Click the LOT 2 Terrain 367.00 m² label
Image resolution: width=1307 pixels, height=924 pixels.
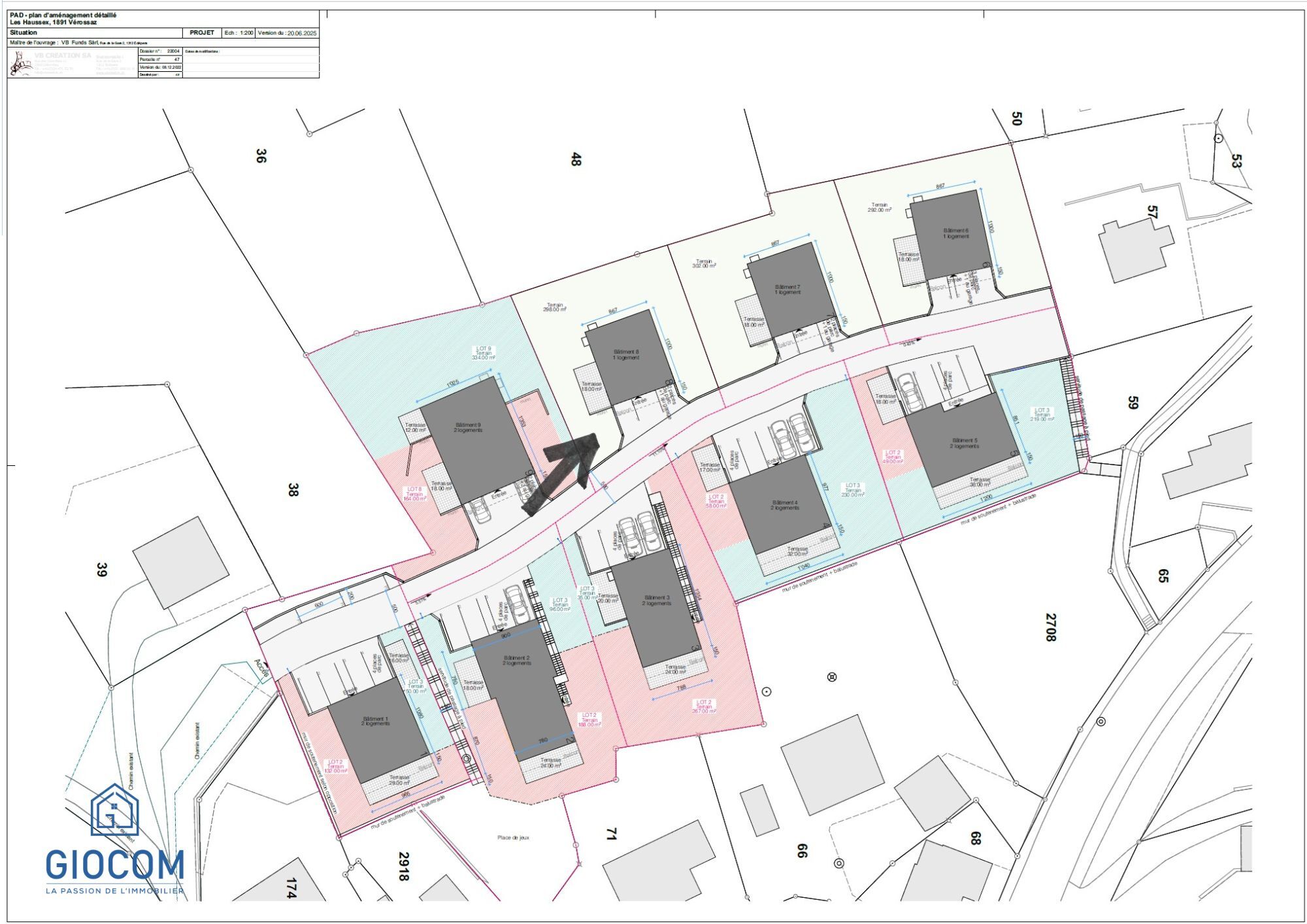pyautogui.click(x=704, y=706)
